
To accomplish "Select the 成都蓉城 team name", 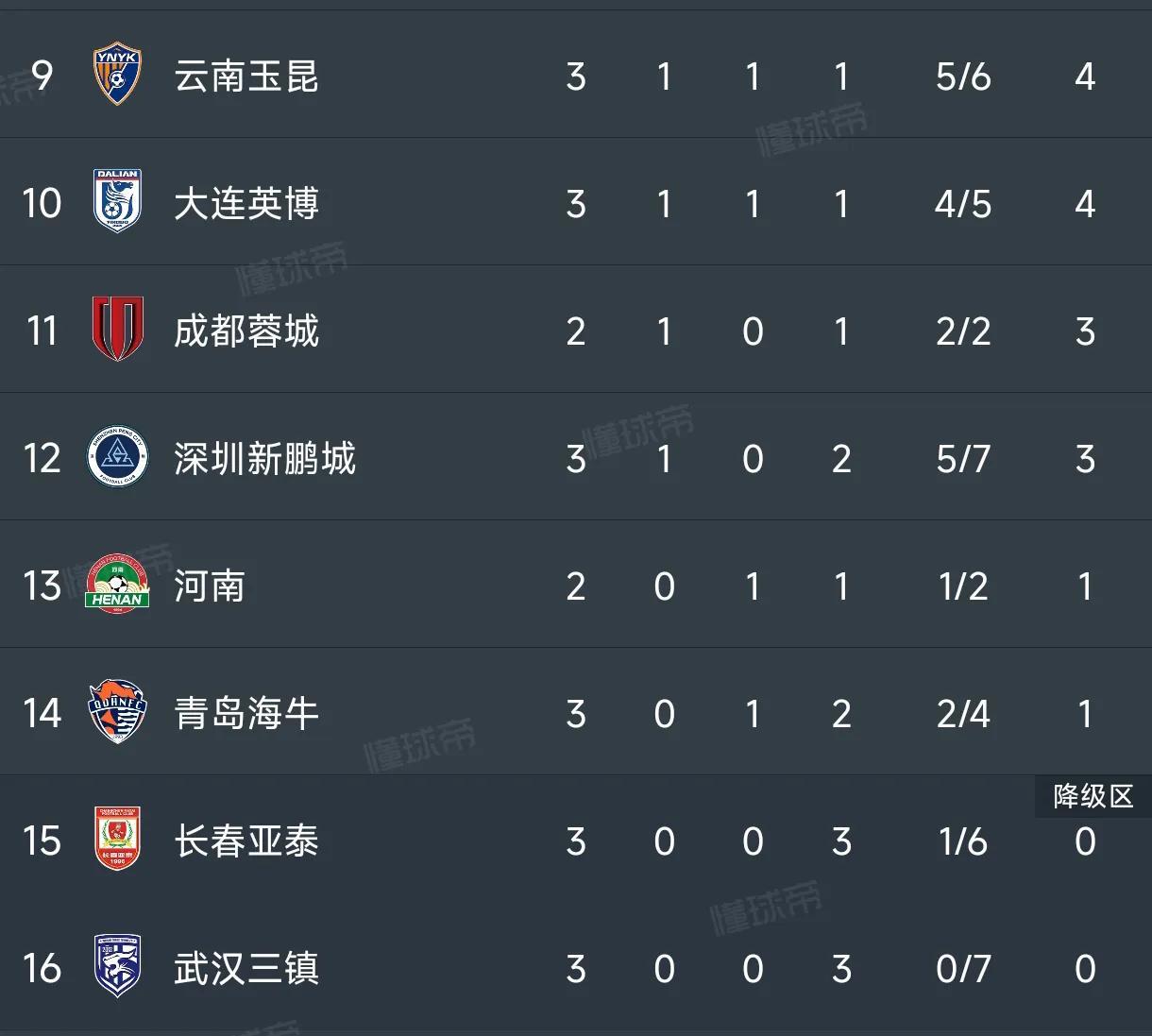I will click(x=246, y=331).
